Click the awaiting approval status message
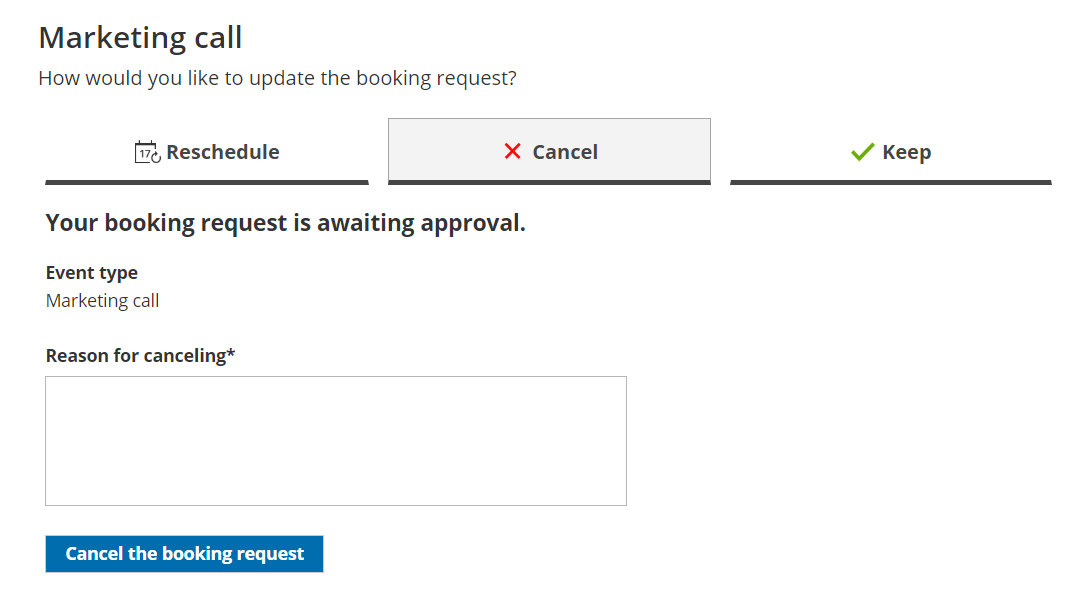 click(286, 223)
